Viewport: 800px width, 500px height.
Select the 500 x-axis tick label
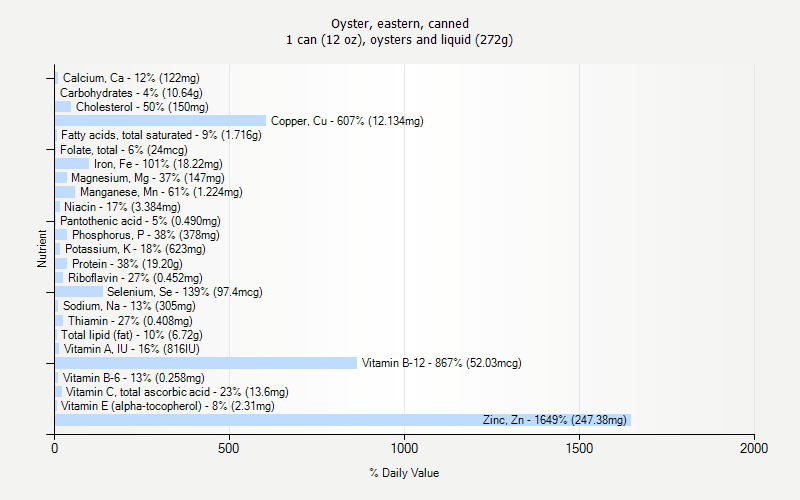pyautogui.click(x=229, y=450)
